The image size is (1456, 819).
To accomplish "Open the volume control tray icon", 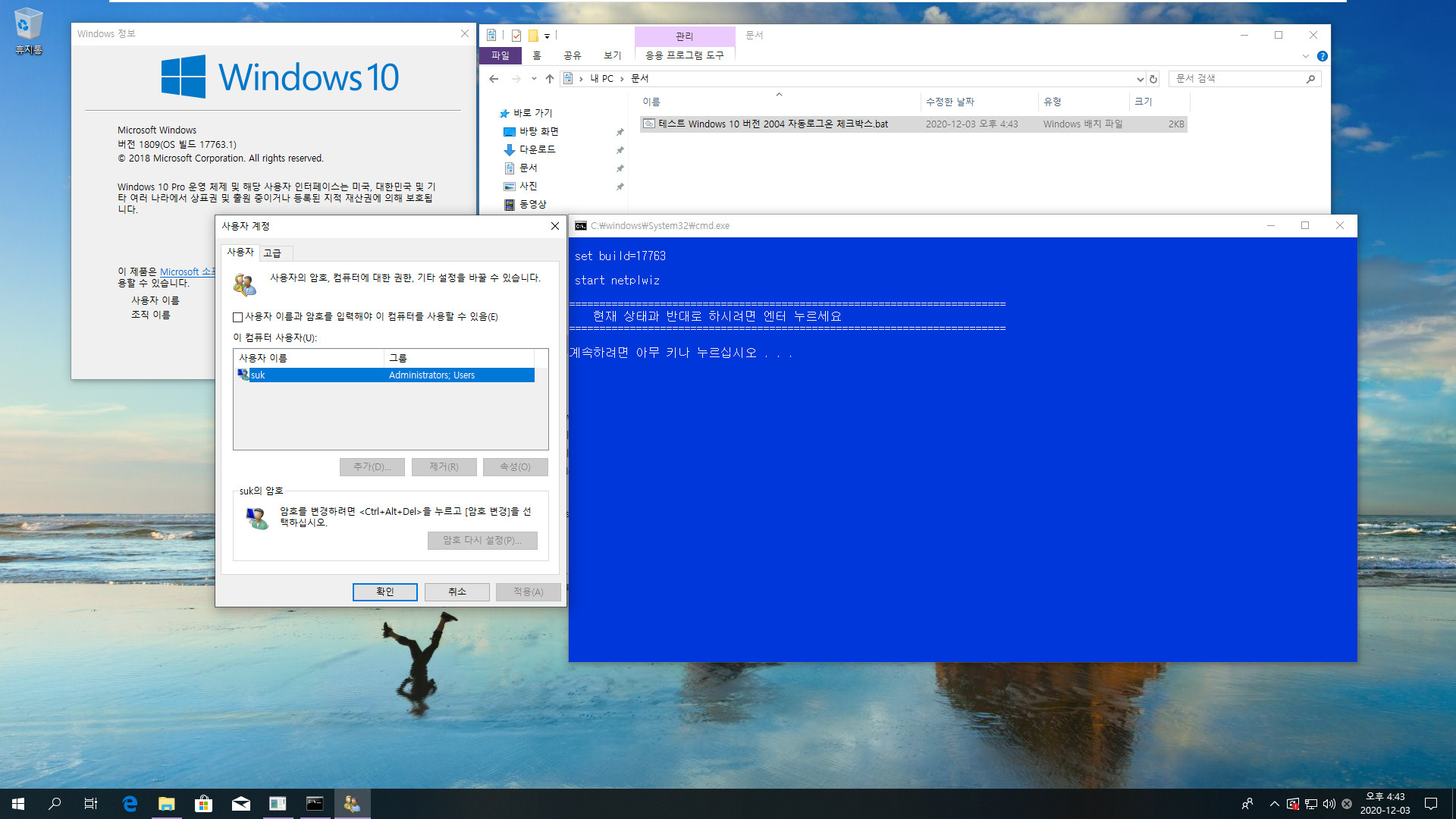I will (1329, 804).
